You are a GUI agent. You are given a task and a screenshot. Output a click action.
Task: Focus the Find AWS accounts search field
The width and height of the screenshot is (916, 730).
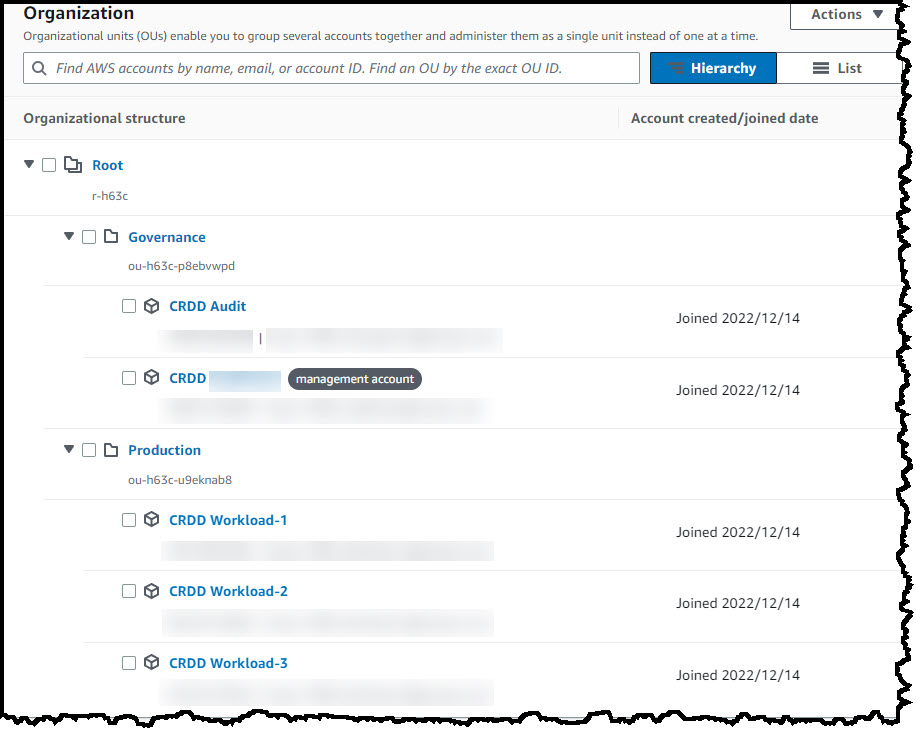(x=331, y=68)
